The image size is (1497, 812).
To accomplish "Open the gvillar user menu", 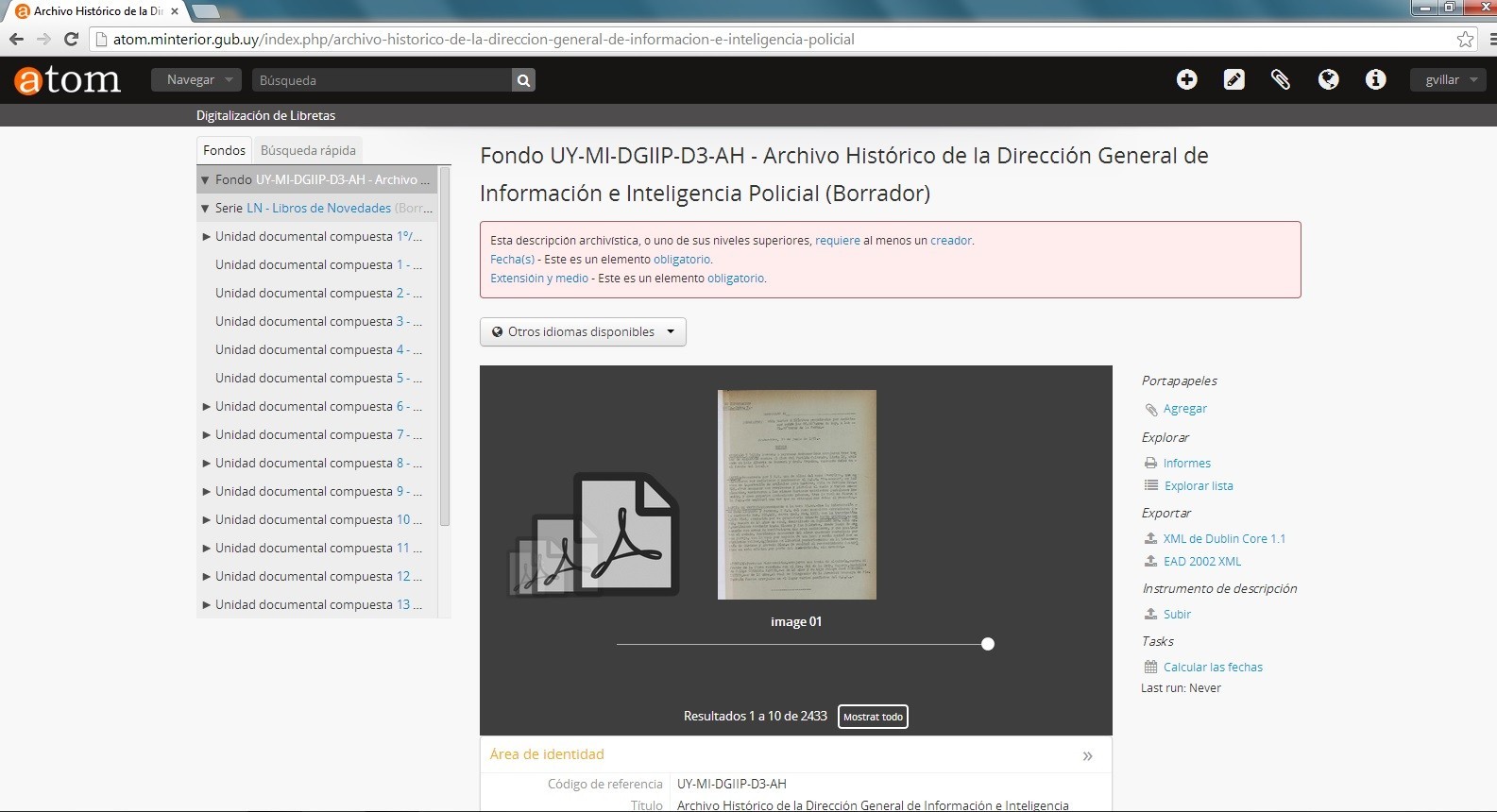I will pyautogui.click(x=1448, y=80).
